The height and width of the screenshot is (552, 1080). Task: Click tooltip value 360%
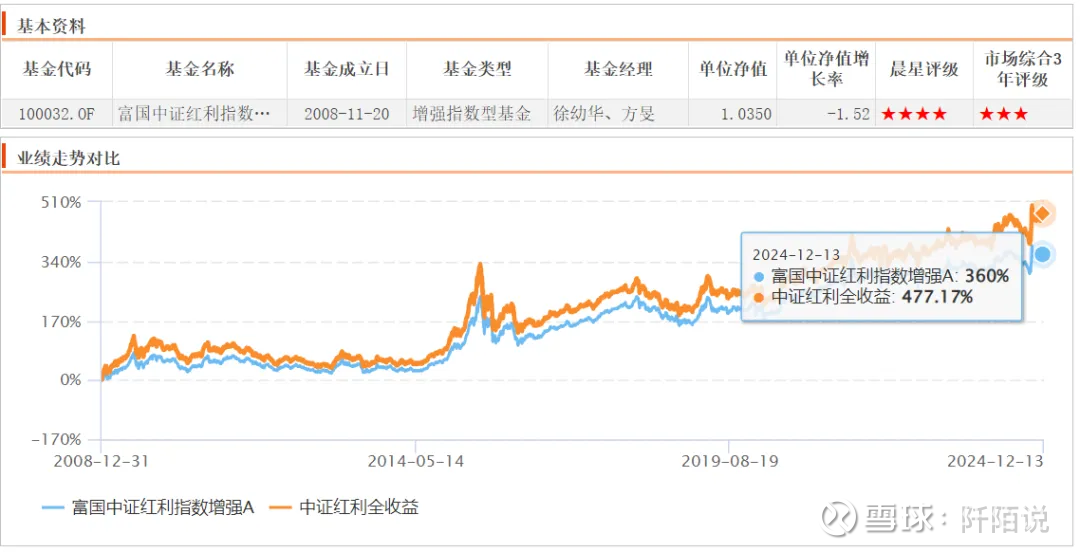[x=987, y=276]
